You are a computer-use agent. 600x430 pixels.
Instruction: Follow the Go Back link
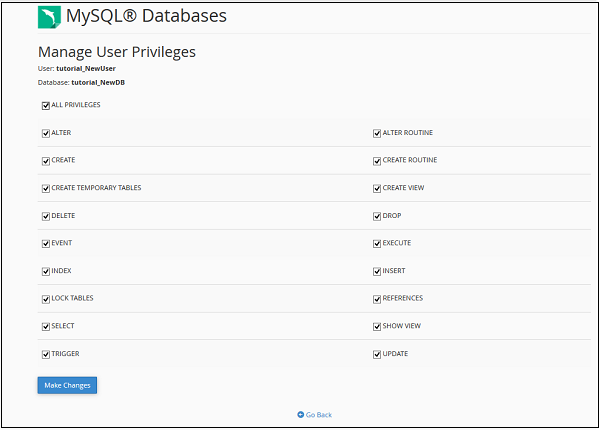[x=319, y=414]
